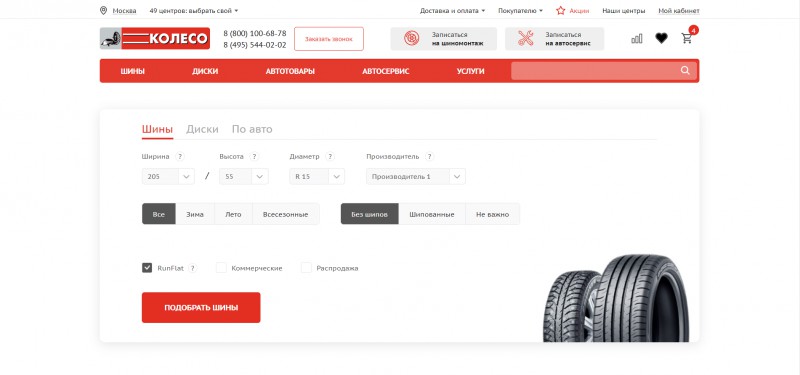This screenshot has width=800, height=375.
Task: Open УСЛУГИ in the red menu
Action: (470, 71)
